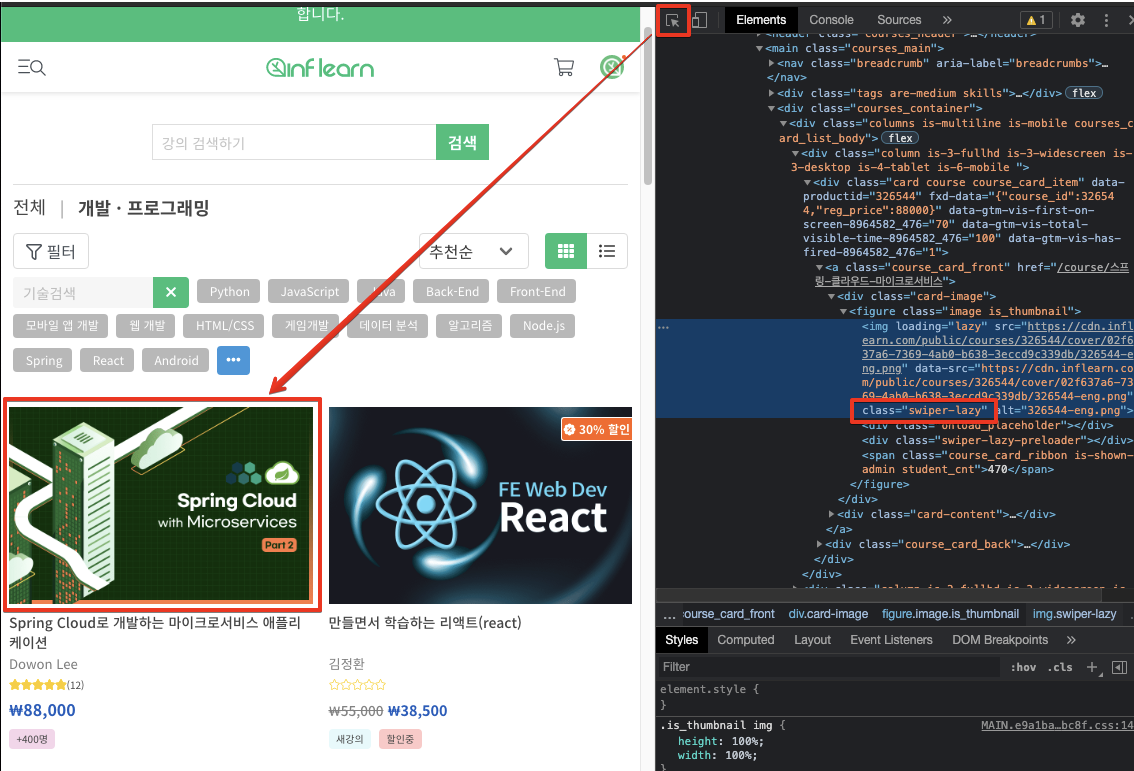Switch to the Console tab

click(831, 20)
